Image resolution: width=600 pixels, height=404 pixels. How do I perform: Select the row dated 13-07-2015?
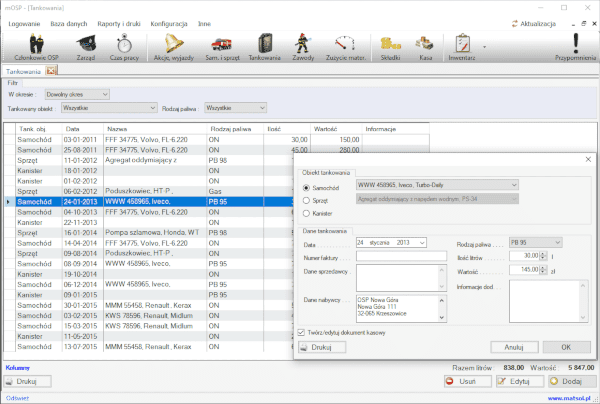pyautogui.click(x=149, y=347)
